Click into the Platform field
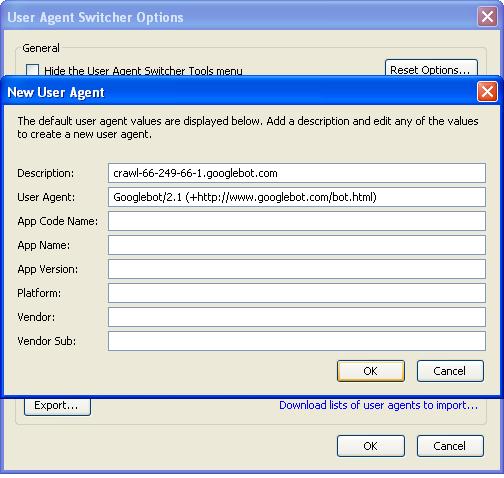The image size is (504, 478). click(297, 293)
